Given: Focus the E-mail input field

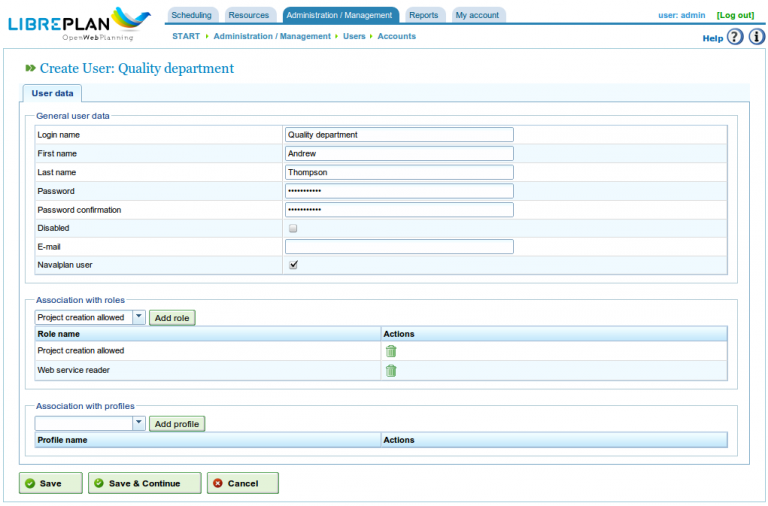Looking at the screenshot, I should pyautogui.click(x=399, y=247).
